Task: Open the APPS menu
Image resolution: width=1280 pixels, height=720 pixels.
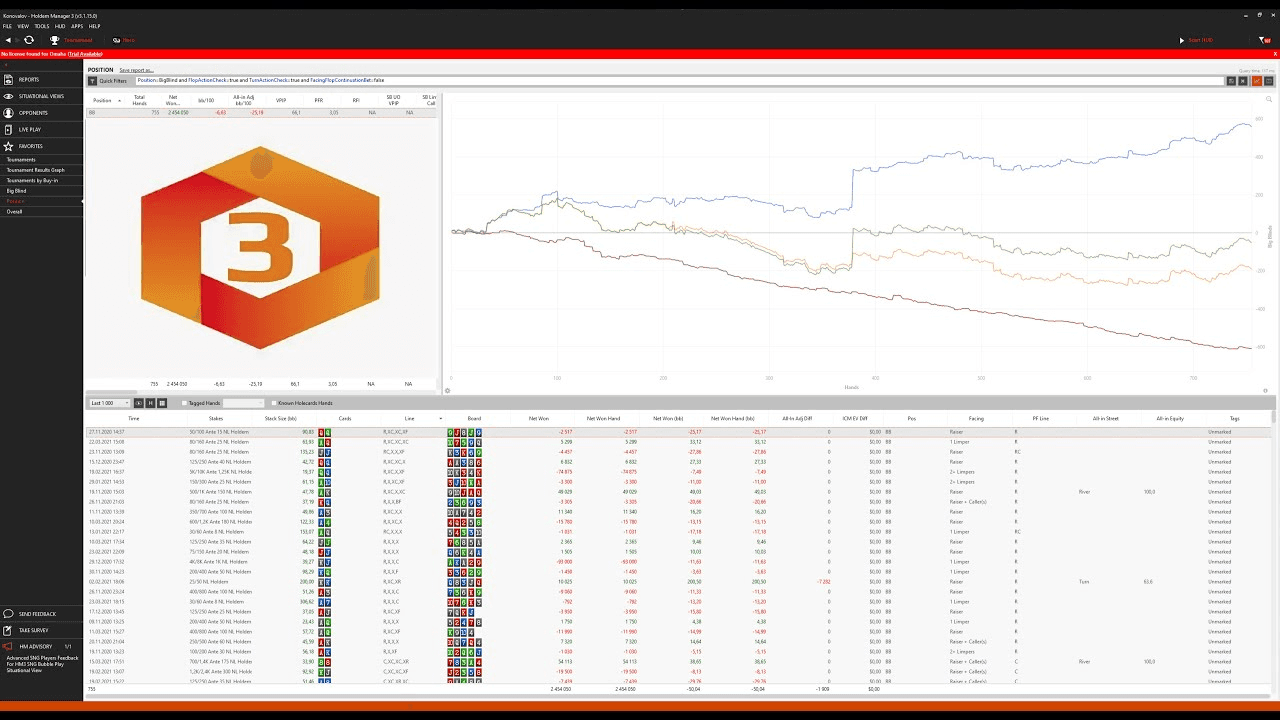Action: pyautogui.click(x=77, y=26)
